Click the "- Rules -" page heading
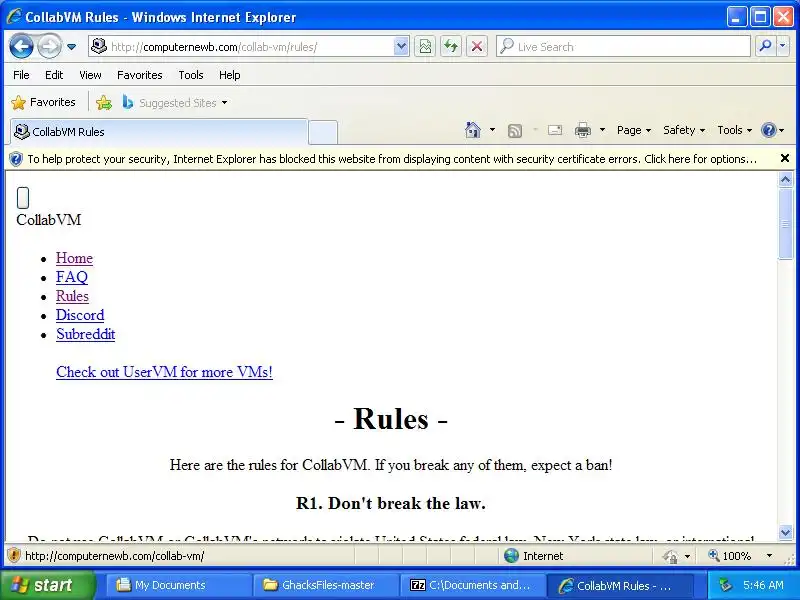Viewport: 800px width, 600px height. tap(391, 419)
